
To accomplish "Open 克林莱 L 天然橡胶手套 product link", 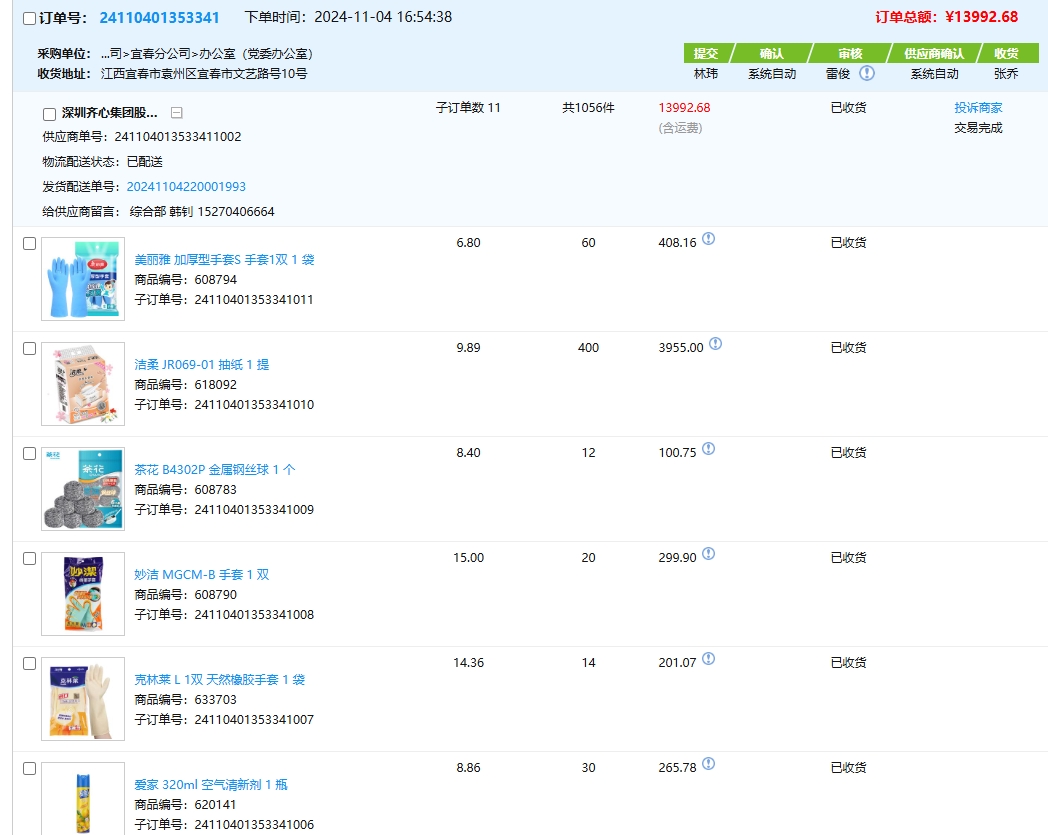I will point(220,679).
